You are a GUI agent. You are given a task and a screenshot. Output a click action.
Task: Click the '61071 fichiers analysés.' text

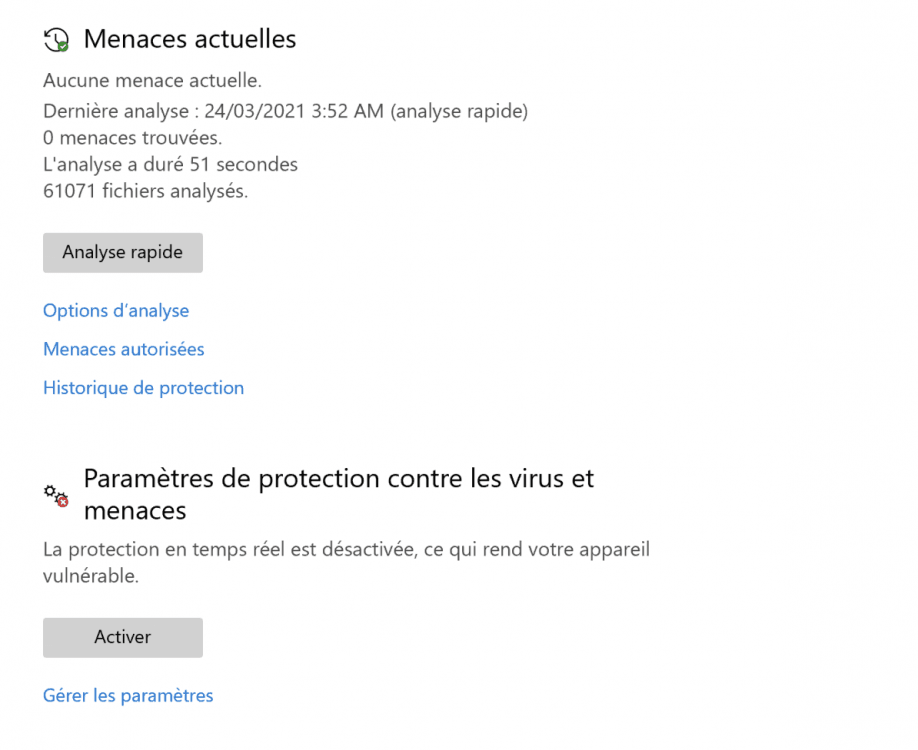(146, 190)
